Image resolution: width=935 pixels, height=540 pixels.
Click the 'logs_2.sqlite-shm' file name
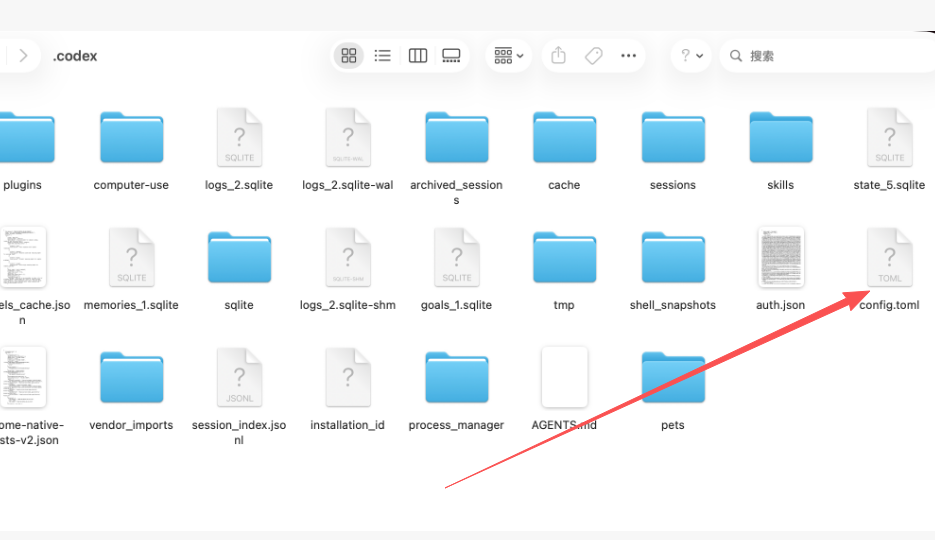348,305
